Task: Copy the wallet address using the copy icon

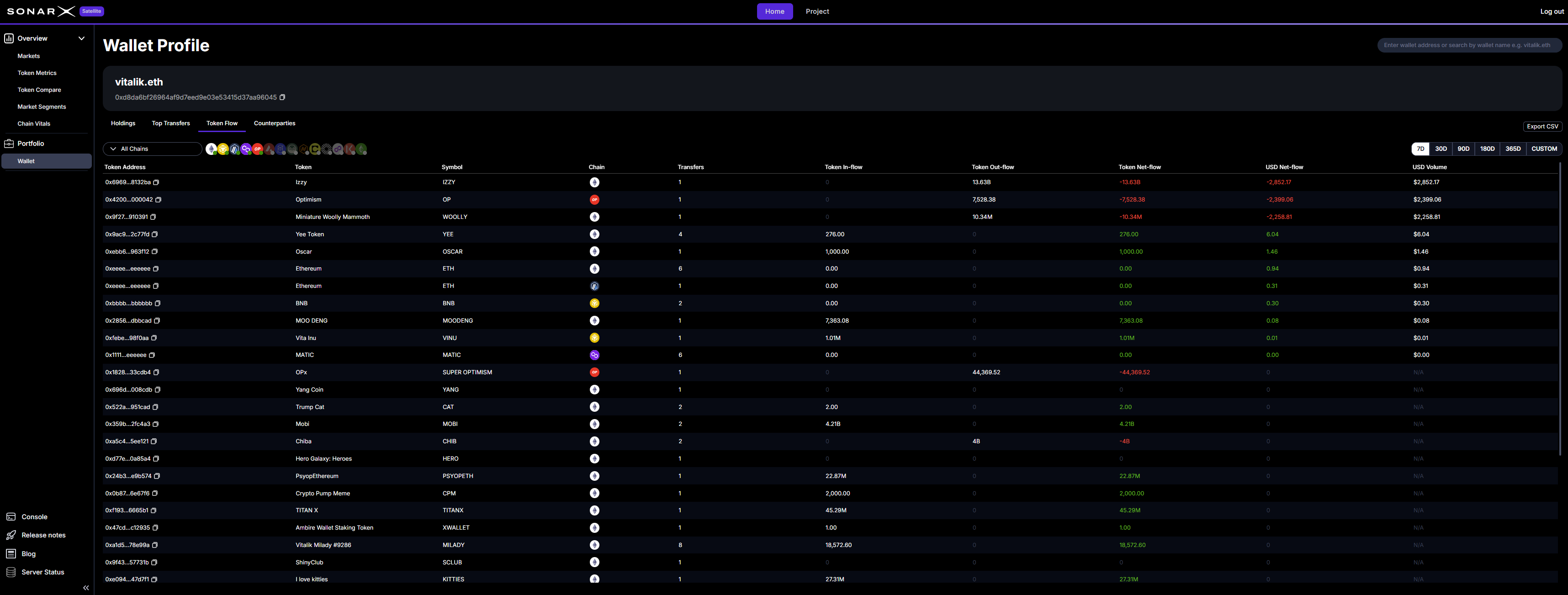Action: point(282,97)
